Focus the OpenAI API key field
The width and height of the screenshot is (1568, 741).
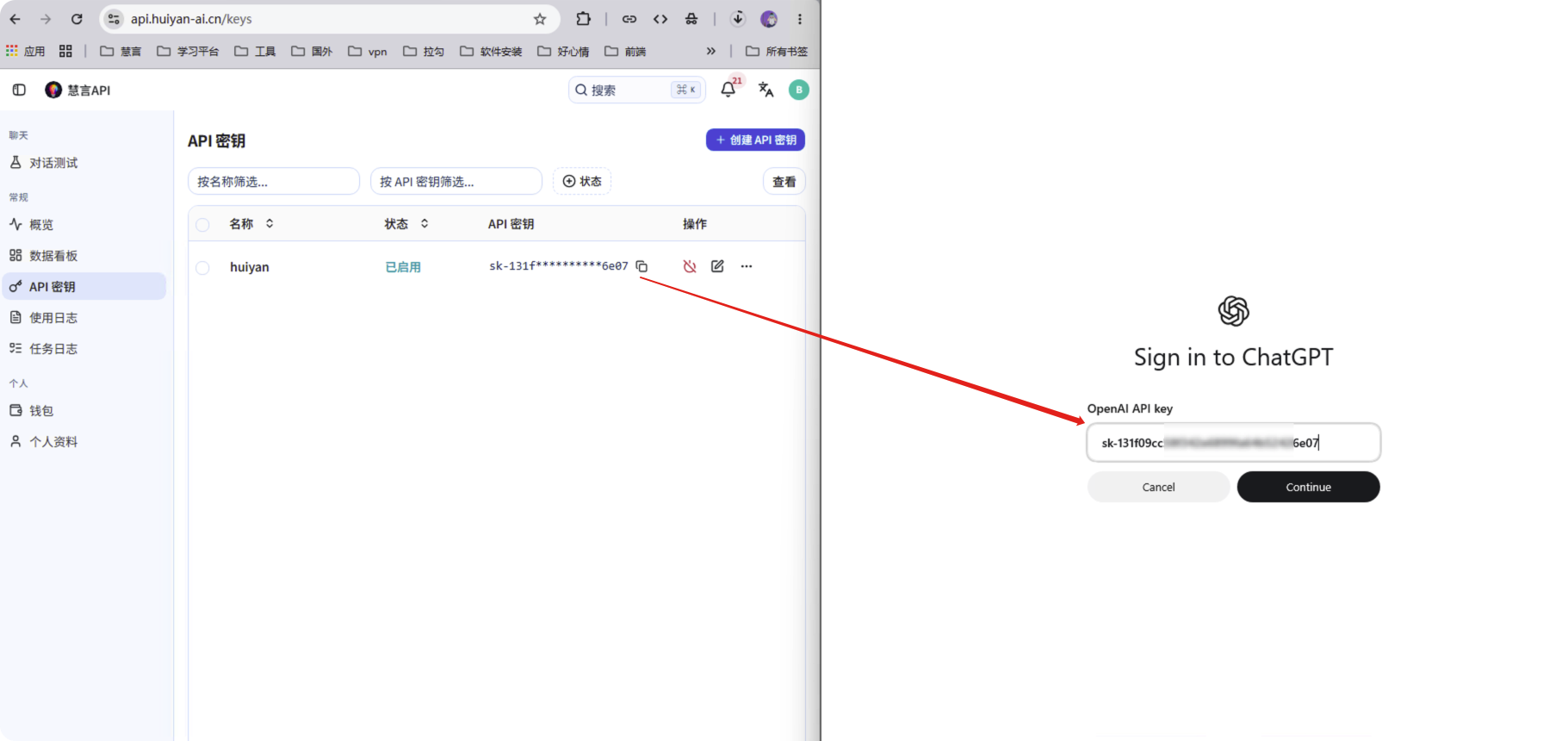[1234, 443]
